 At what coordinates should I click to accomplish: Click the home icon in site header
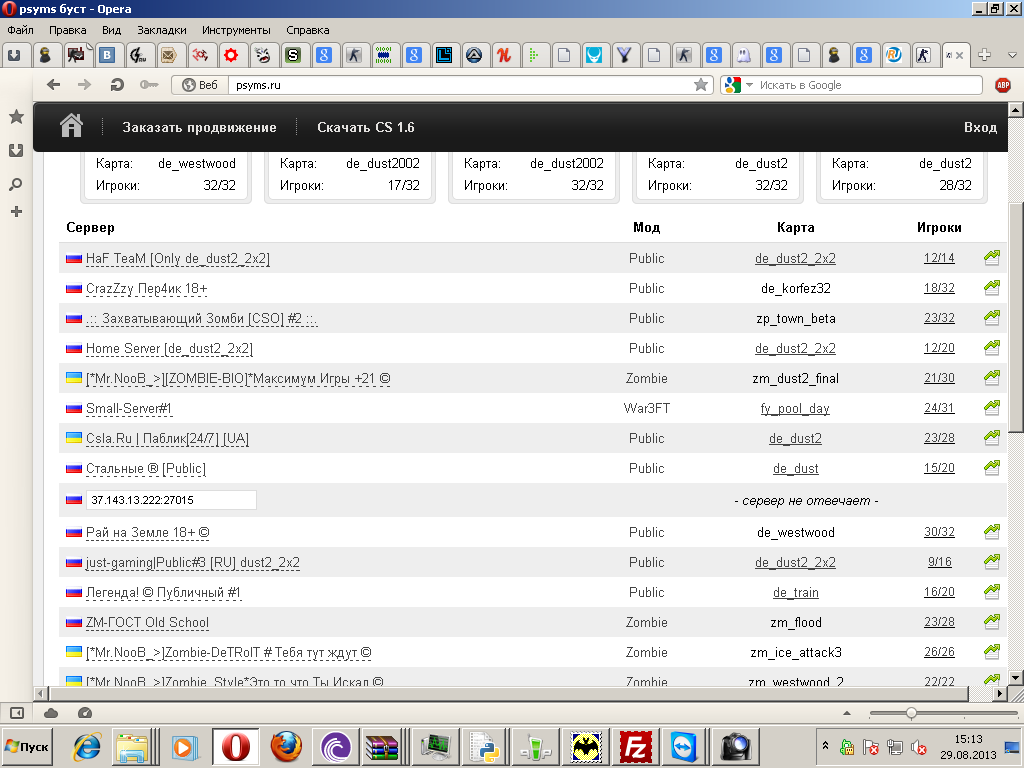tap(71, 125)
